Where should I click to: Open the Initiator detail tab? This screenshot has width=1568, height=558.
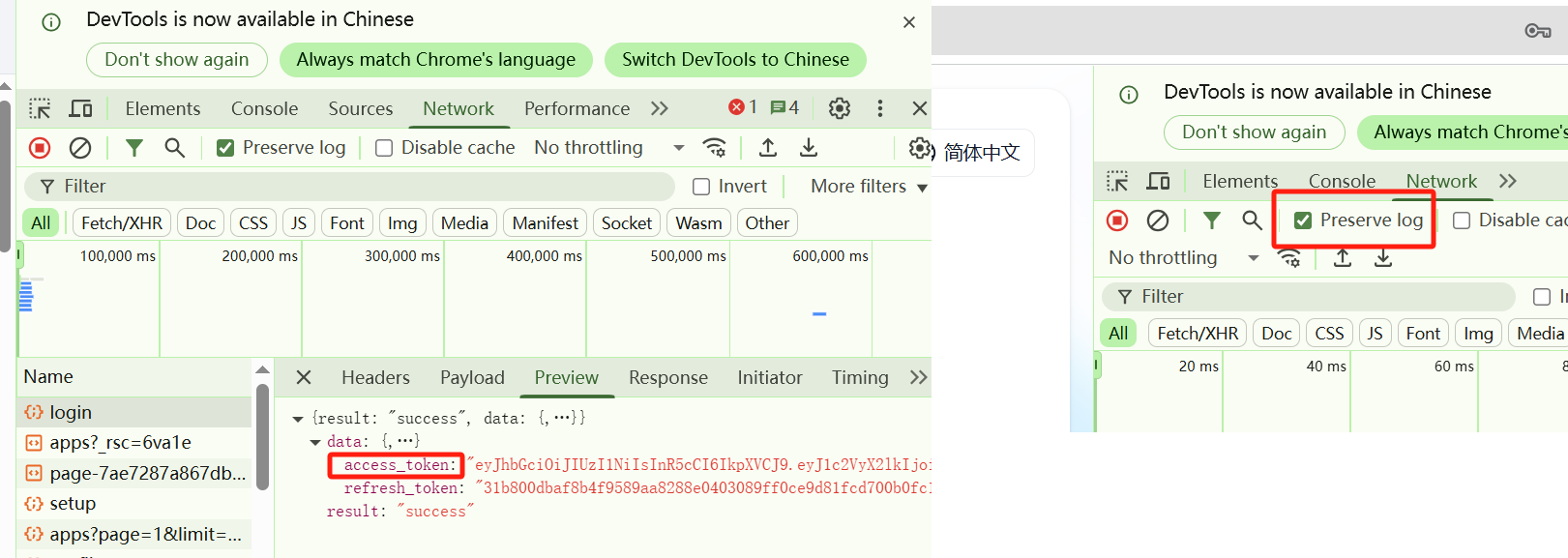tap(770, 377)
